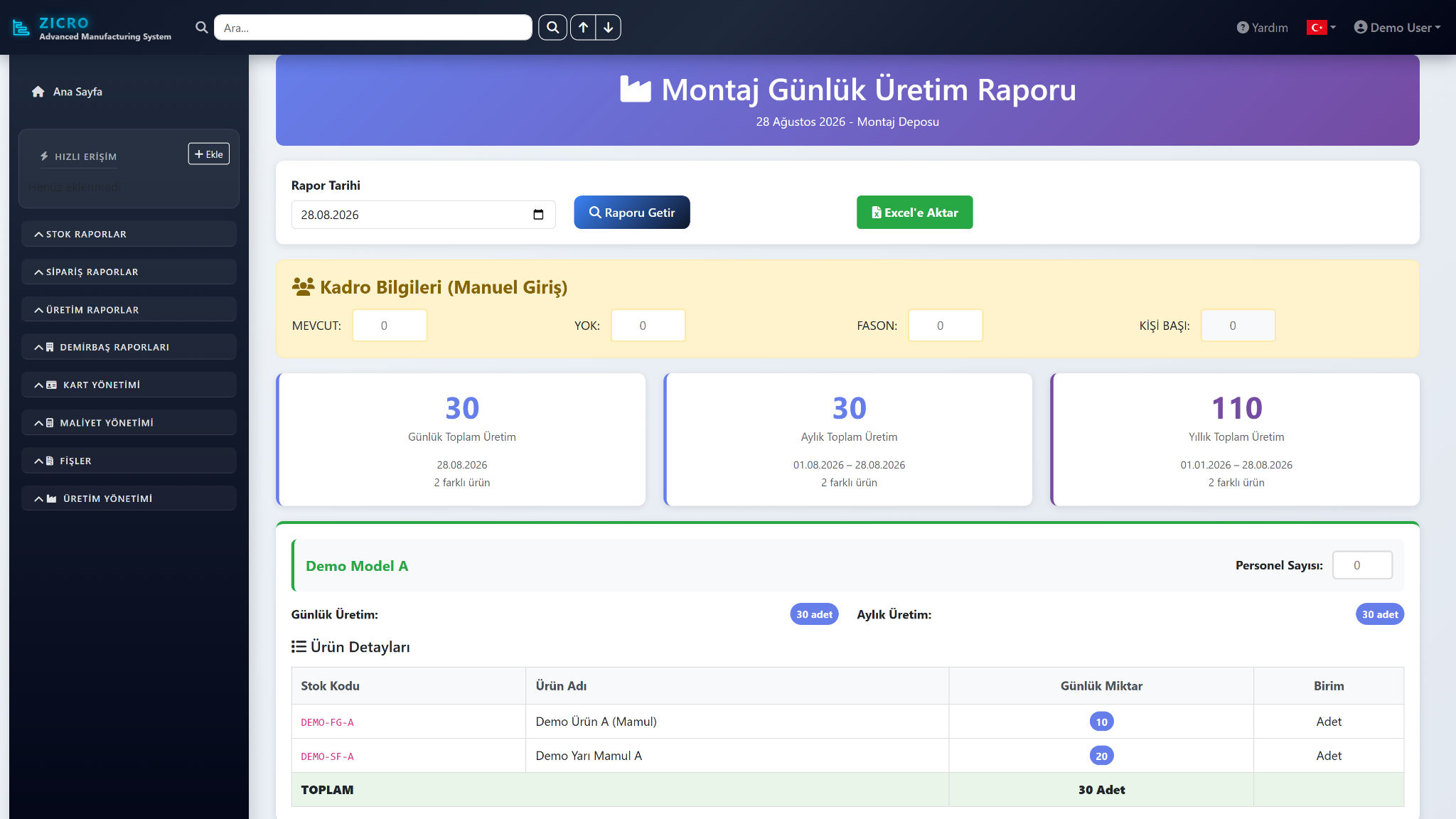
Task: Click the YOK input field
Action: (648, 326)
